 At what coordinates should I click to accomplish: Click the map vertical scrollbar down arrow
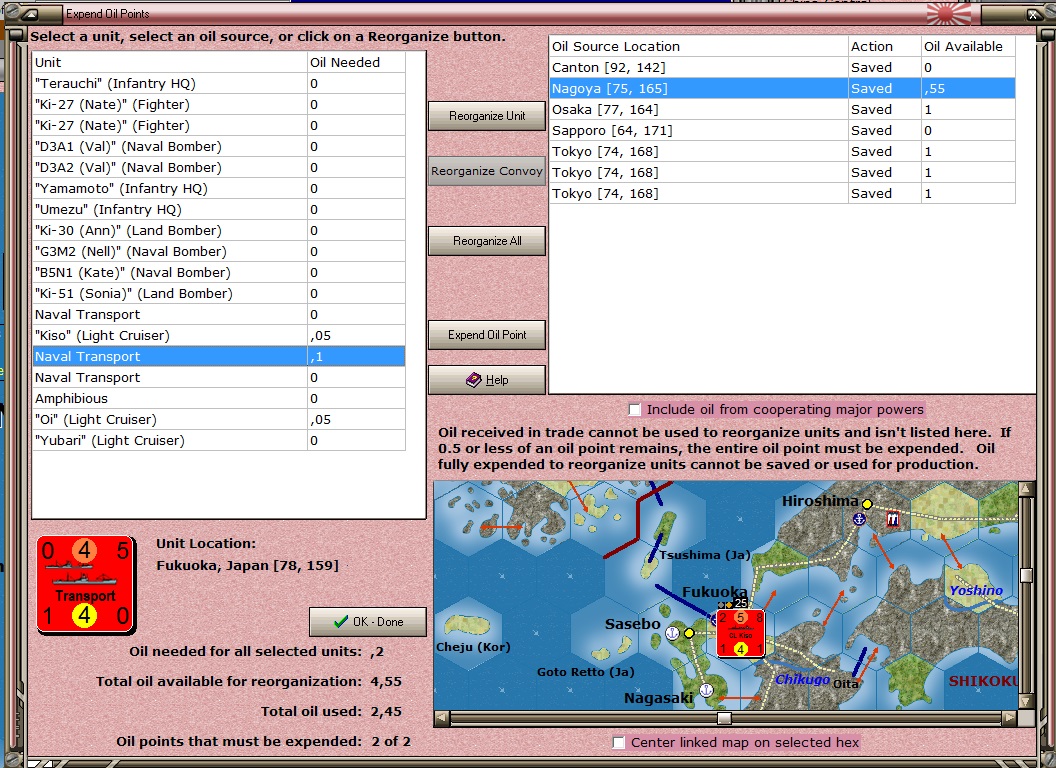pyautogui.click(x=1026, y=700)
